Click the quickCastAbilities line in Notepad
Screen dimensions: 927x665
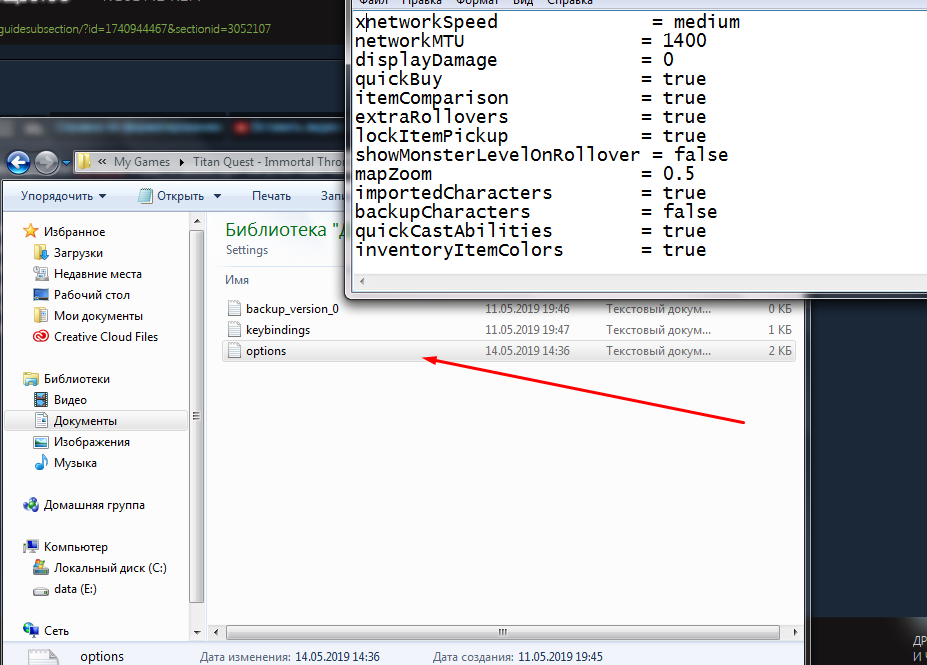tap(531, 231)
